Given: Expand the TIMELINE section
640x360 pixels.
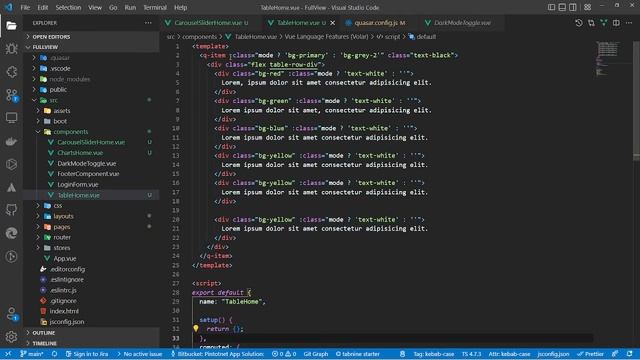Looking at the screenshot, I should (x=91, y=343).
